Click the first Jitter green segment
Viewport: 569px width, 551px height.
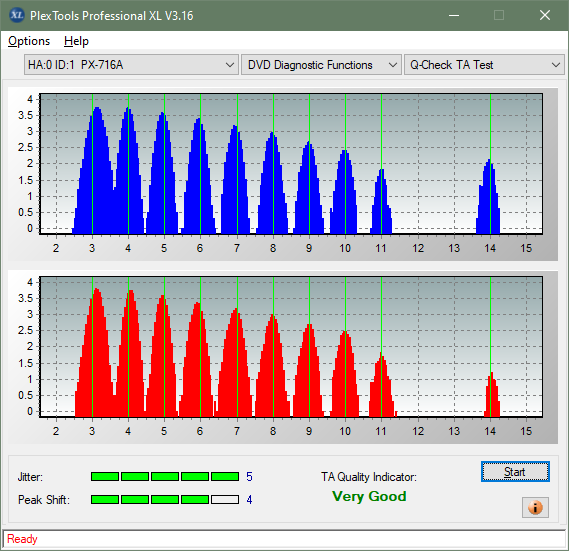click(105, 477)
